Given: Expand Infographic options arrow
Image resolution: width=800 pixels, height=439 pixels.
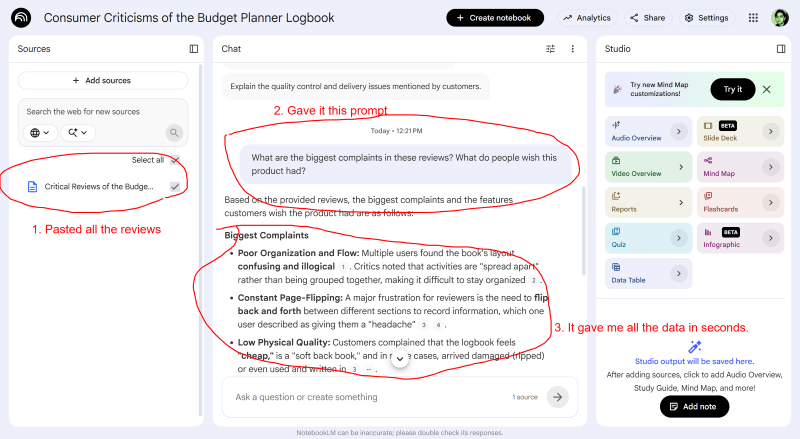Looking at the screenshot, I should pos(770,238).
